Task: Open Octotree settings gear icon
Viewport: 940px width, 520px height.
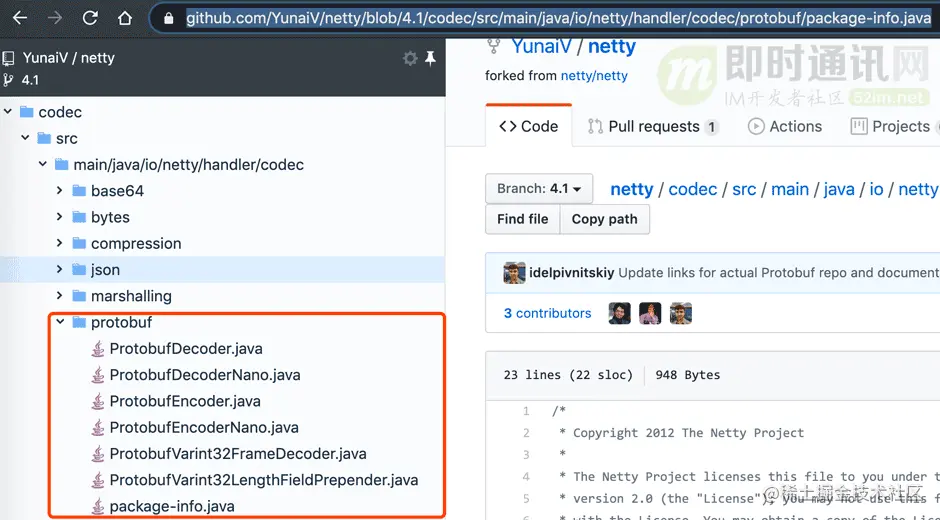Action: click(x=410, y=58)
